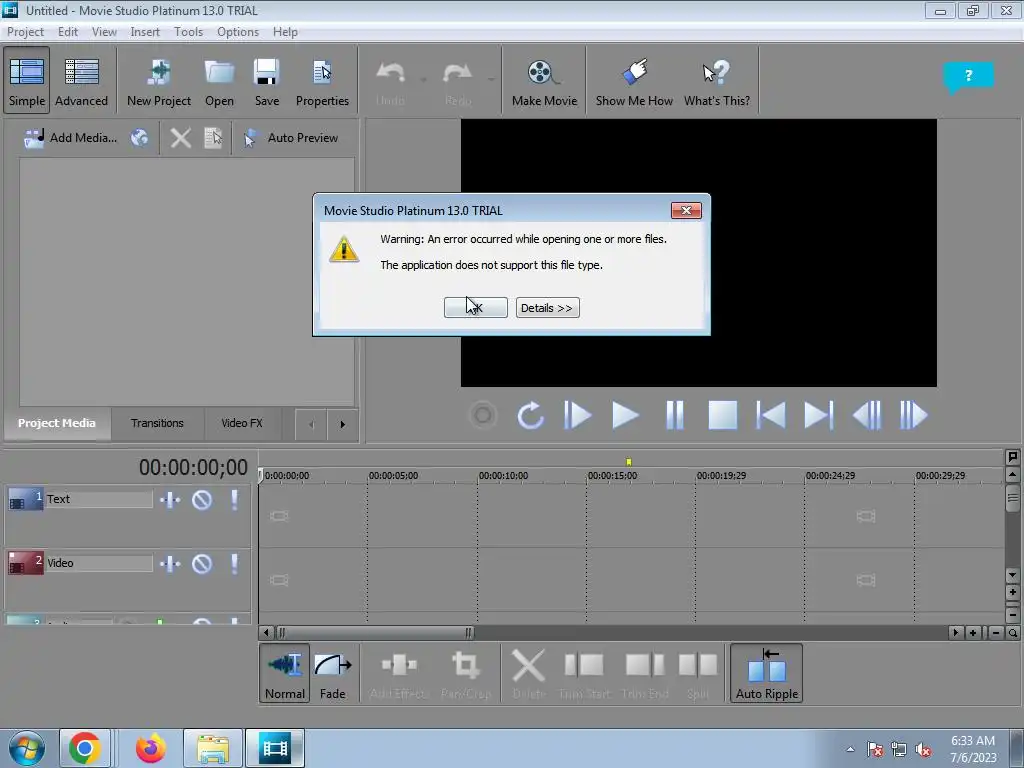Click the New Project toolbar icon
Viewport: 1024px width, 768px height.
click(159, 81)
